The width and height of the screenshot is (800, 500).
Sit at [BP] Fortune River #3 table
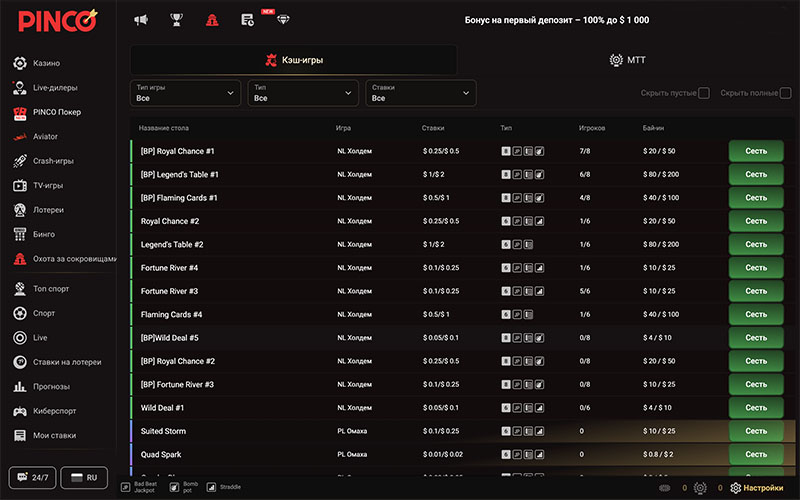(x=756, y=385)
